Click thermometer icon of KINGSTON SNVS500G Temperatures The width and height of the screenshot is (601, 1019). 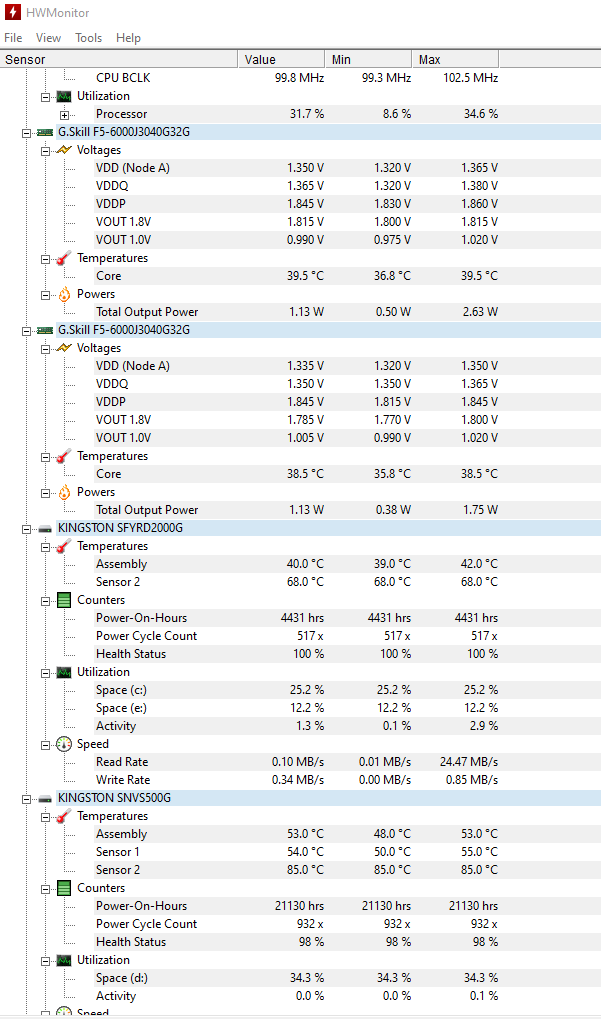coord(64,816)
